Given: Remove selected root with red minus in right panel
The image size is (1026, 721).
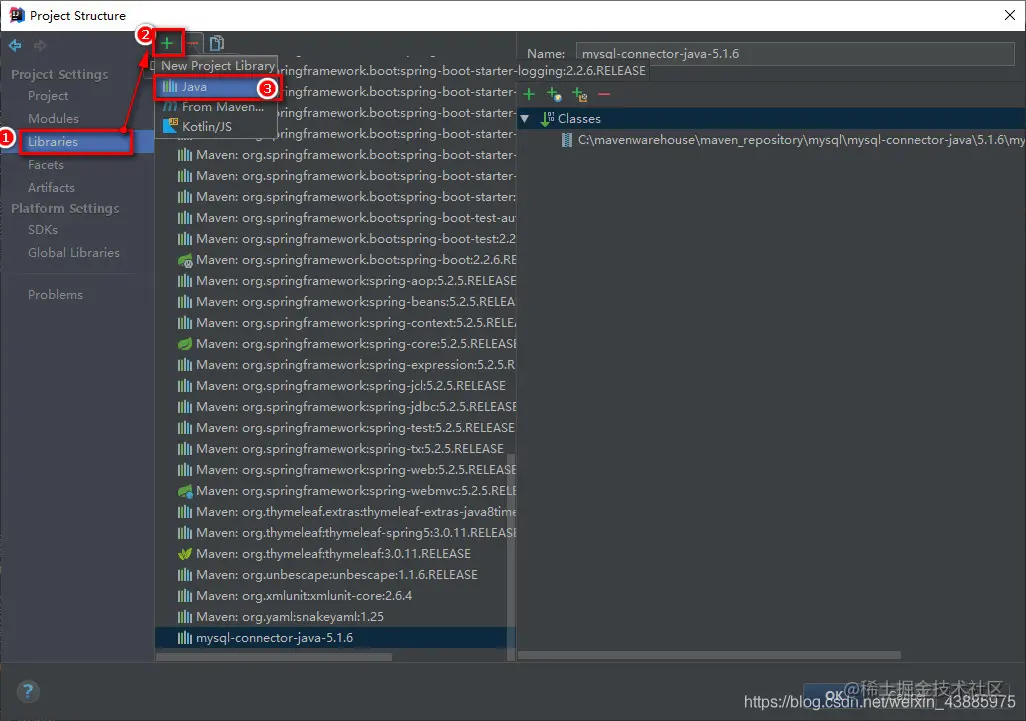Looking at the screenshot, I should 603,94.
